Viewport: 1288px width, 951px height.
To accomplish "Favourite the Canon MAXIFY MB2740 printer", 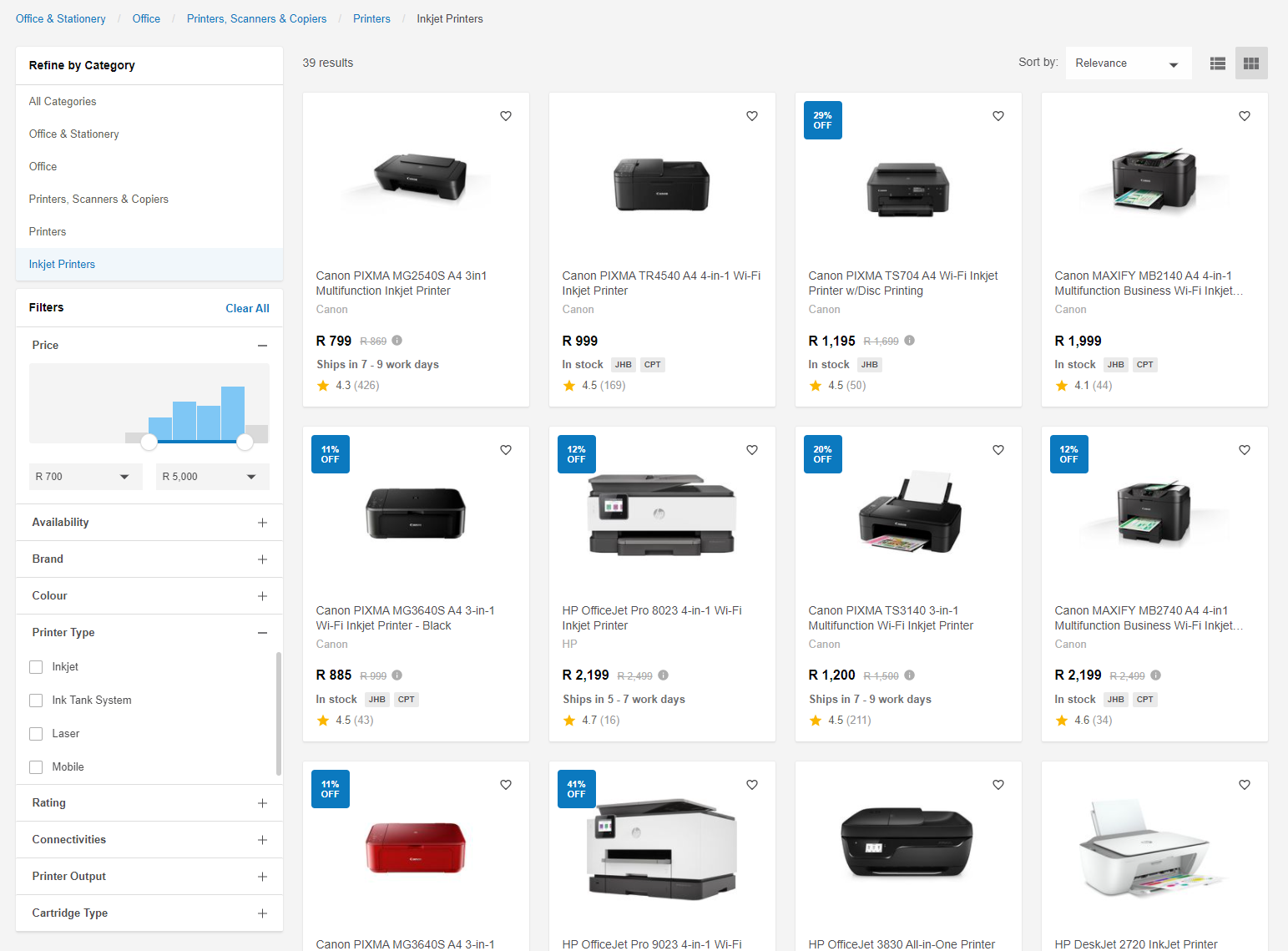I will pyautogui.click(x=1245, y=450).
